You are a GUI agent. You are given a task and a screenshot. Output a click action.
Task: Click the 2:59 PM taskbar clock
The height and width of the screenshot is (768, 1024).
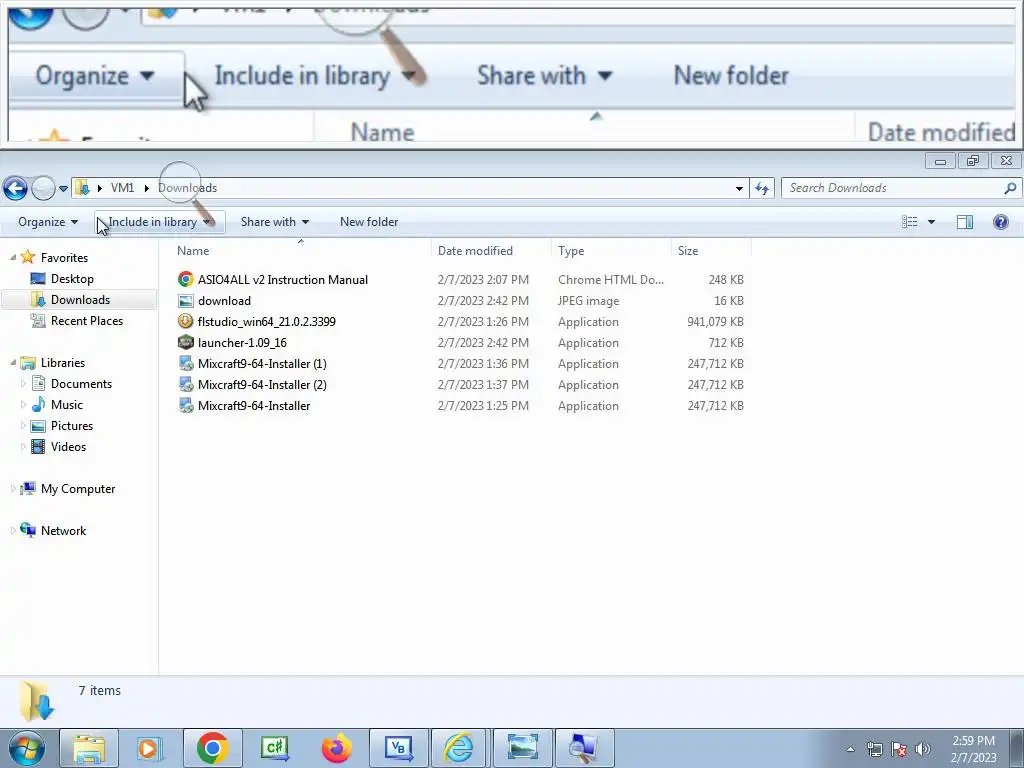(973, 741)
